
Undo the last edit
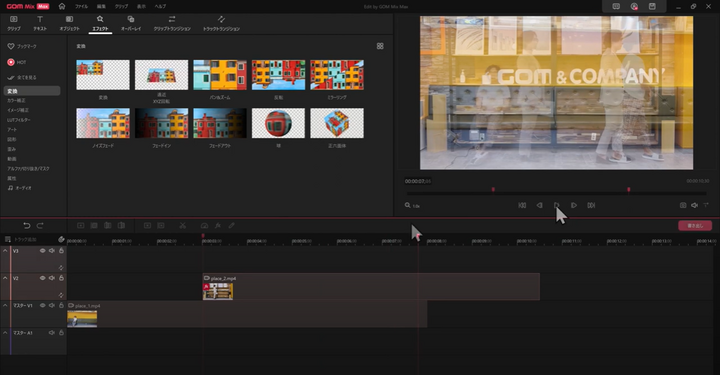click(x=27, y=225)
